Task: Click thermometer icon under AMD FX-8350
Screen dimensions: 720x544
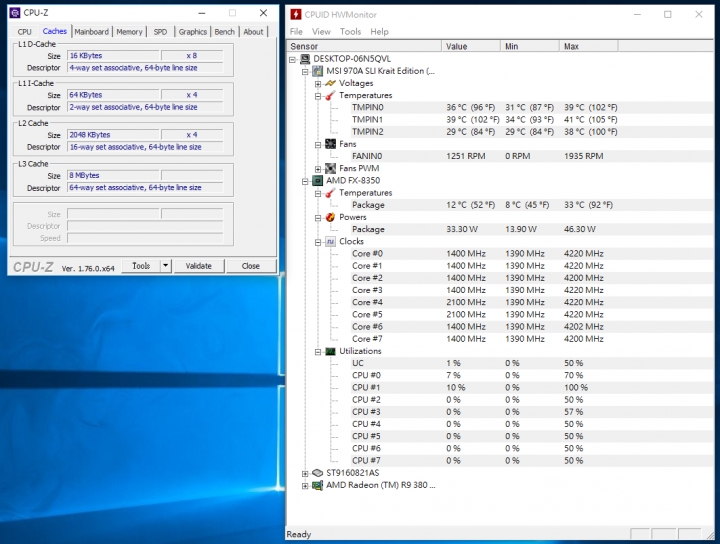Action: tap(331, 193)
